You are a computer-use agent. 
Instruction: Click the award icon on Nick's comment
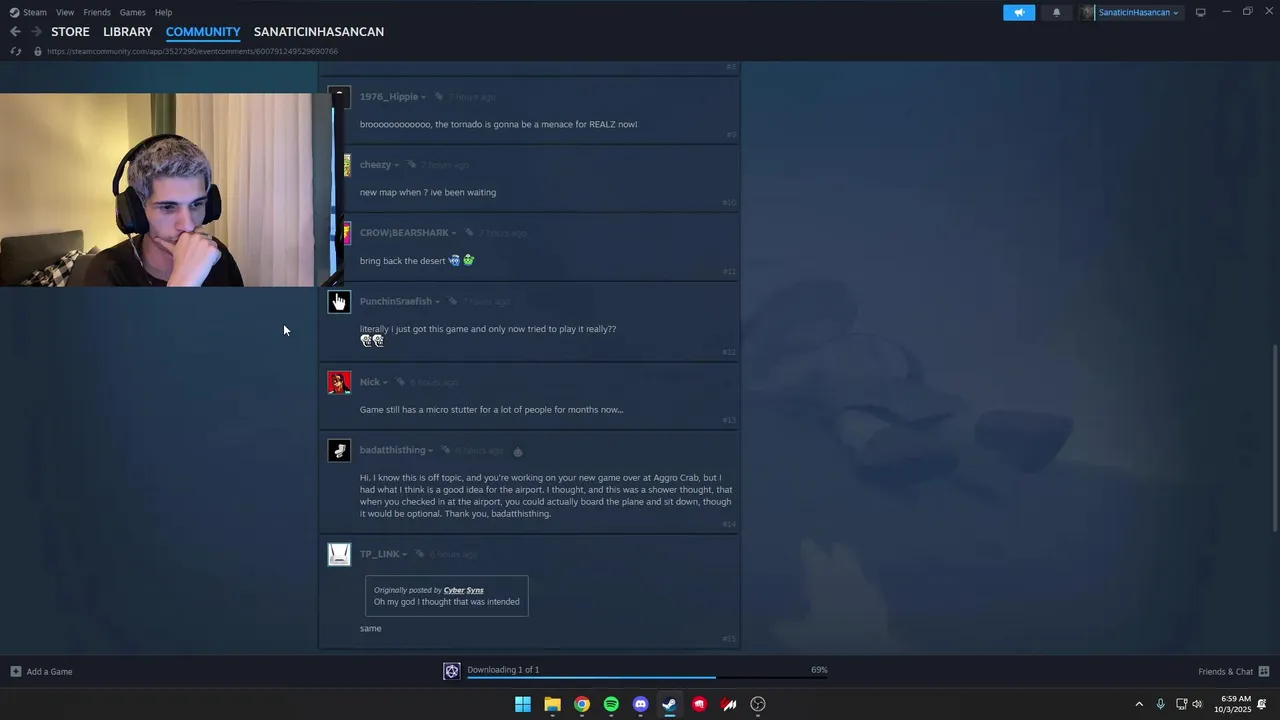pyautogui.click(x=400, y=382)
